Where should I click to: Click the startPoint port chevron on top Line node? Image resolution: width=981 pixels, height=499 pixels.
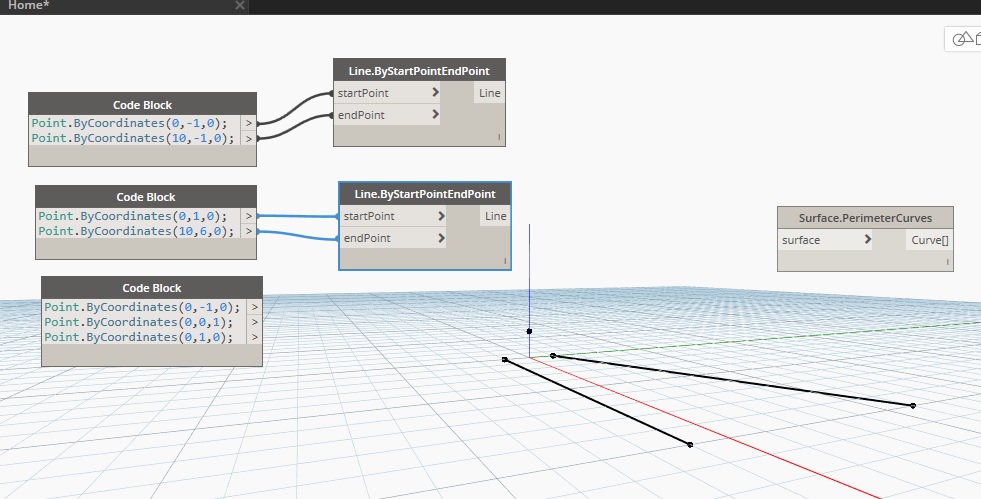(x=435, y=93)
